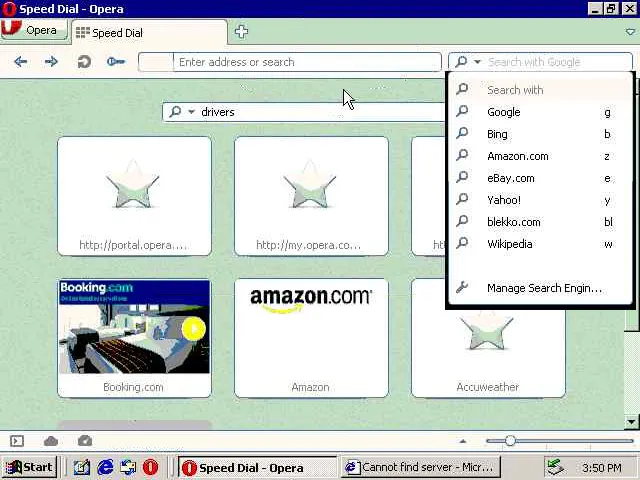The height and width of the screenshot is (480, 640).
Task: Open the my.opera.co speed dial tile
Action: pos(311,196)
